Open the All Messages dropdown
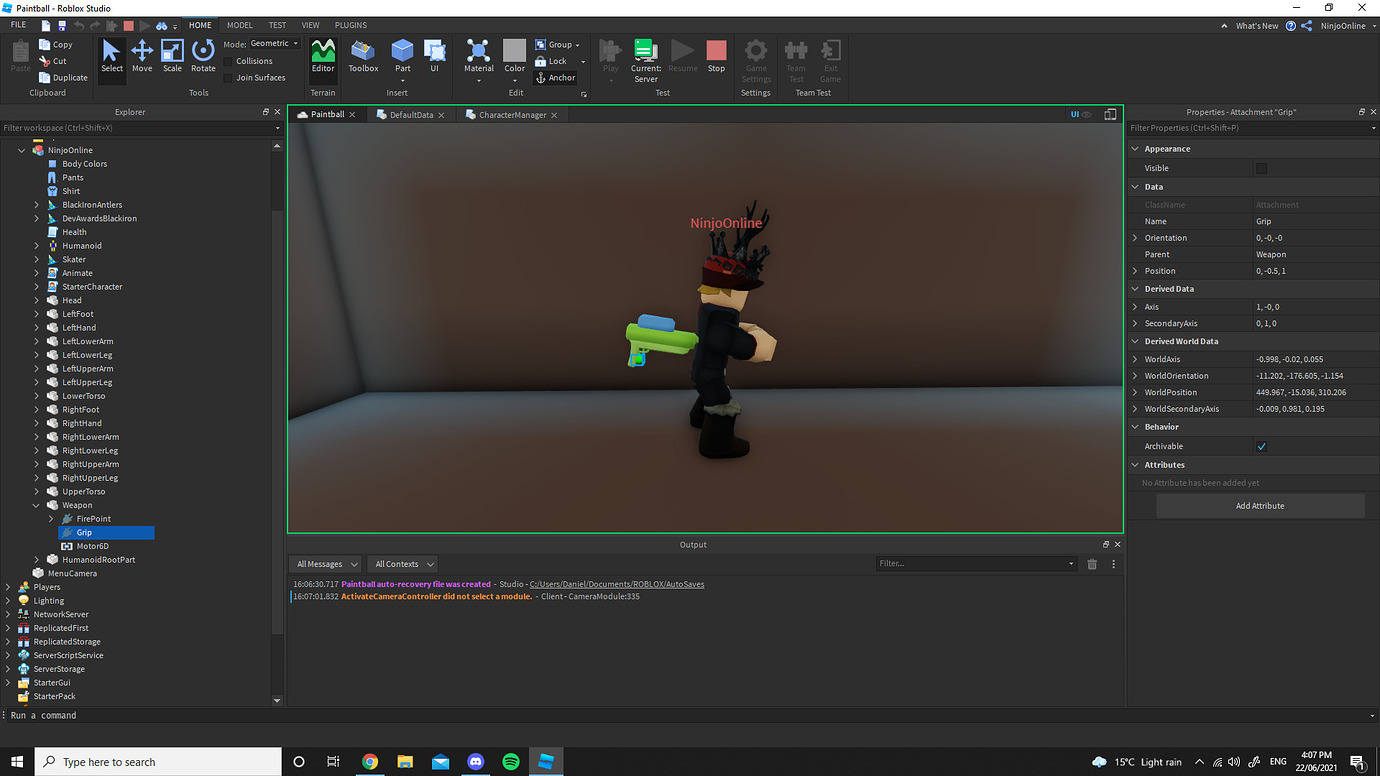 (x=324, y=563)
